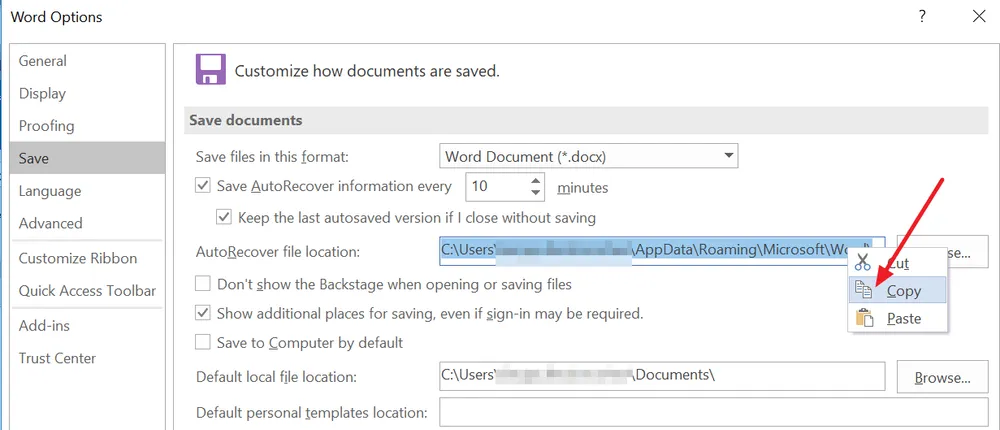Click the scissors Cut icon
The width and height of the screenshot is (1000, 430).
click(x=863, y=262)
